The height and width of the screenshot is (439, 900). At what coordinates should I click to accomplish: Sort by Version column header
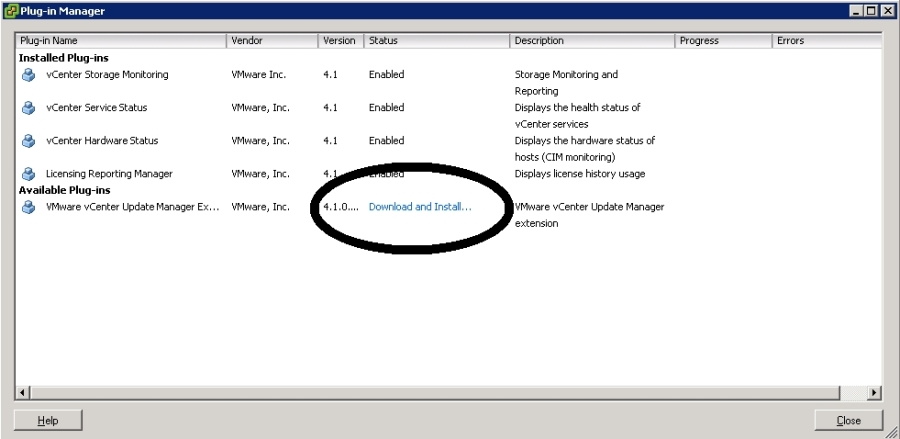341,41
